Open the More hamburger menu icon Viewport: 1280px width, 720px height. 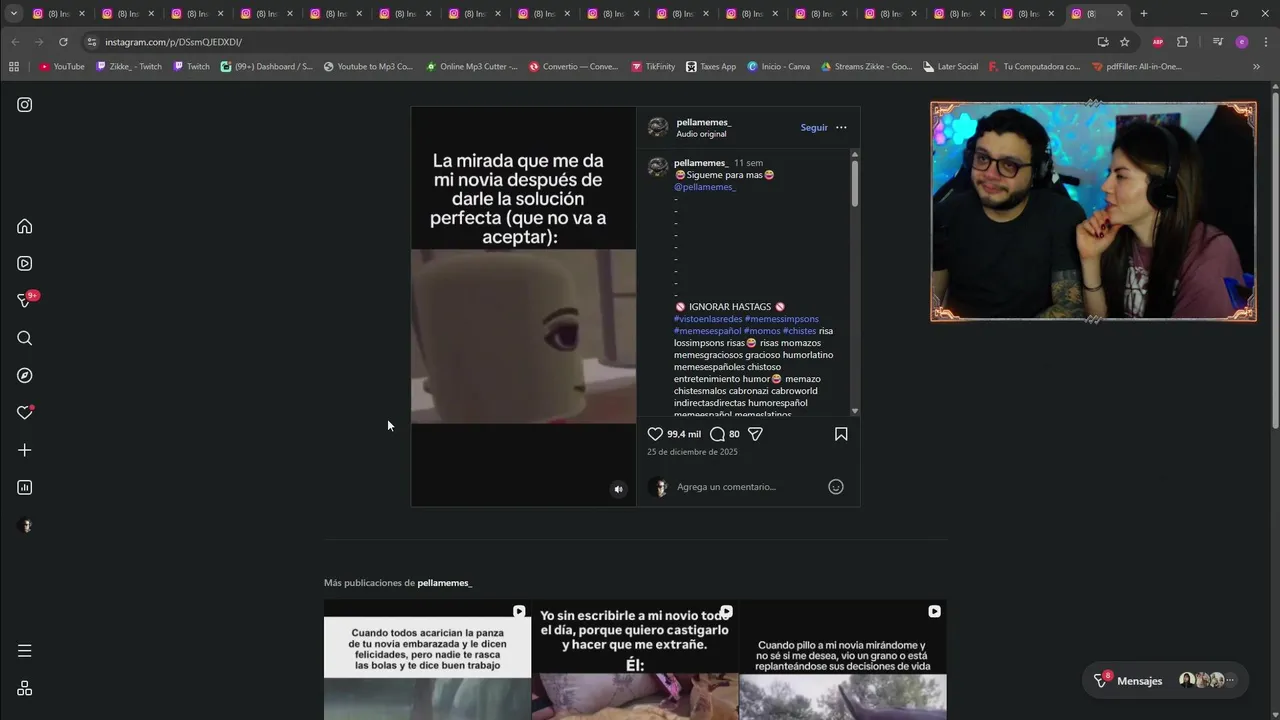pyautogui.click(x=25, y=651)
